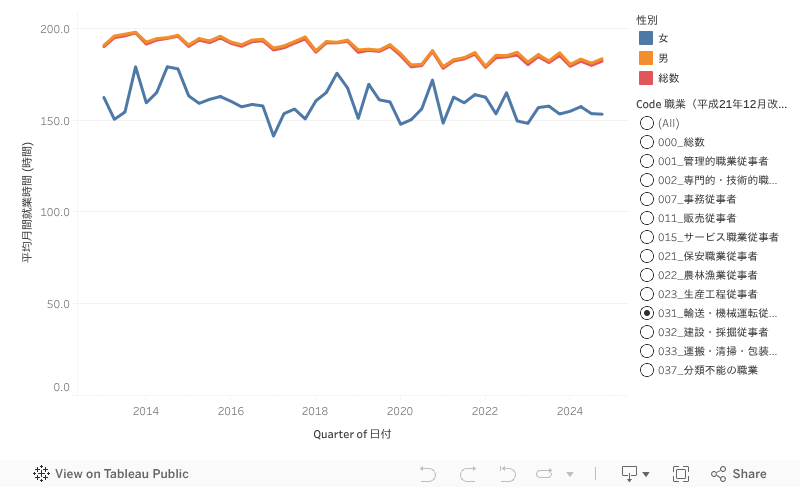This screenshot has width=800, height=487.
Task: Click the Share button label
Action: 749,474
